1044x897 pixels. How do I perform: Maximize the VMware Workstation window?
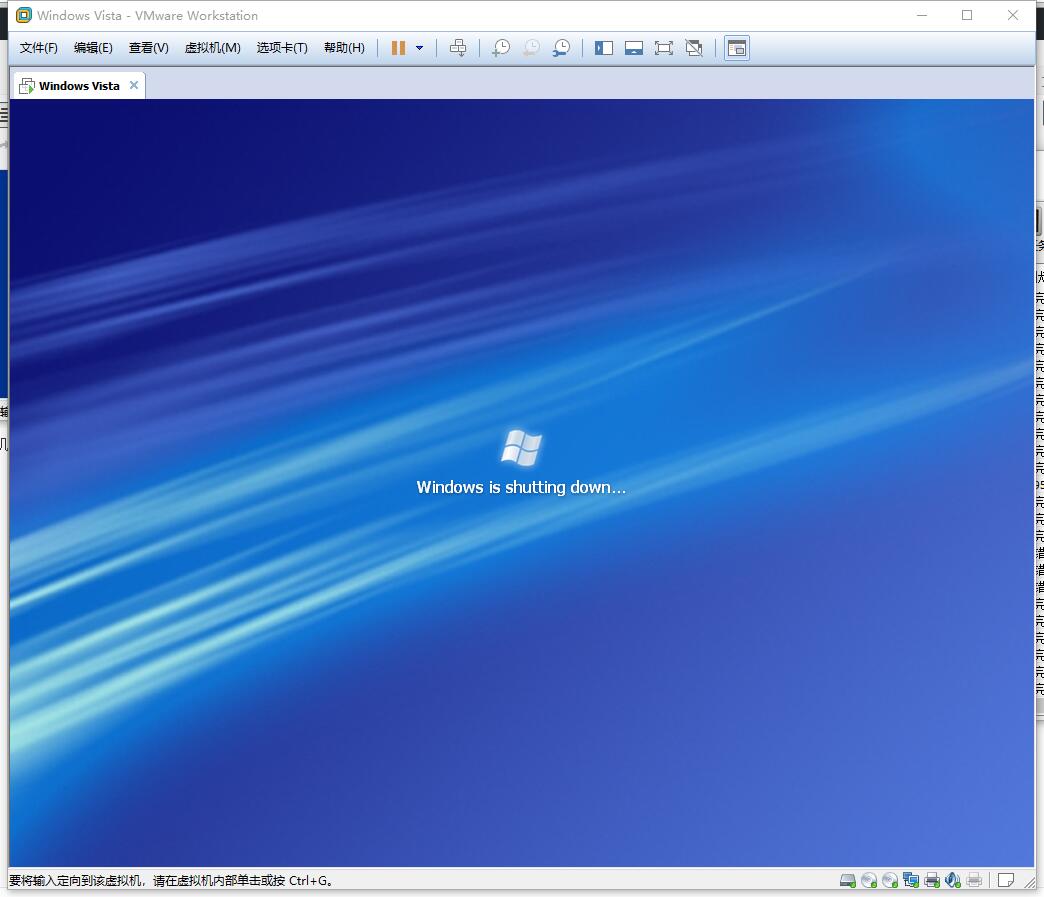coord(967,15)
